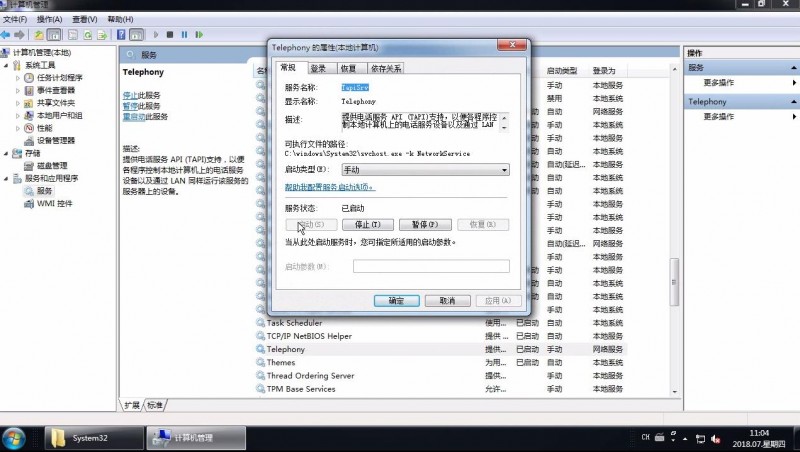Expand the 事件查看器 tree node

click(18, 90)
